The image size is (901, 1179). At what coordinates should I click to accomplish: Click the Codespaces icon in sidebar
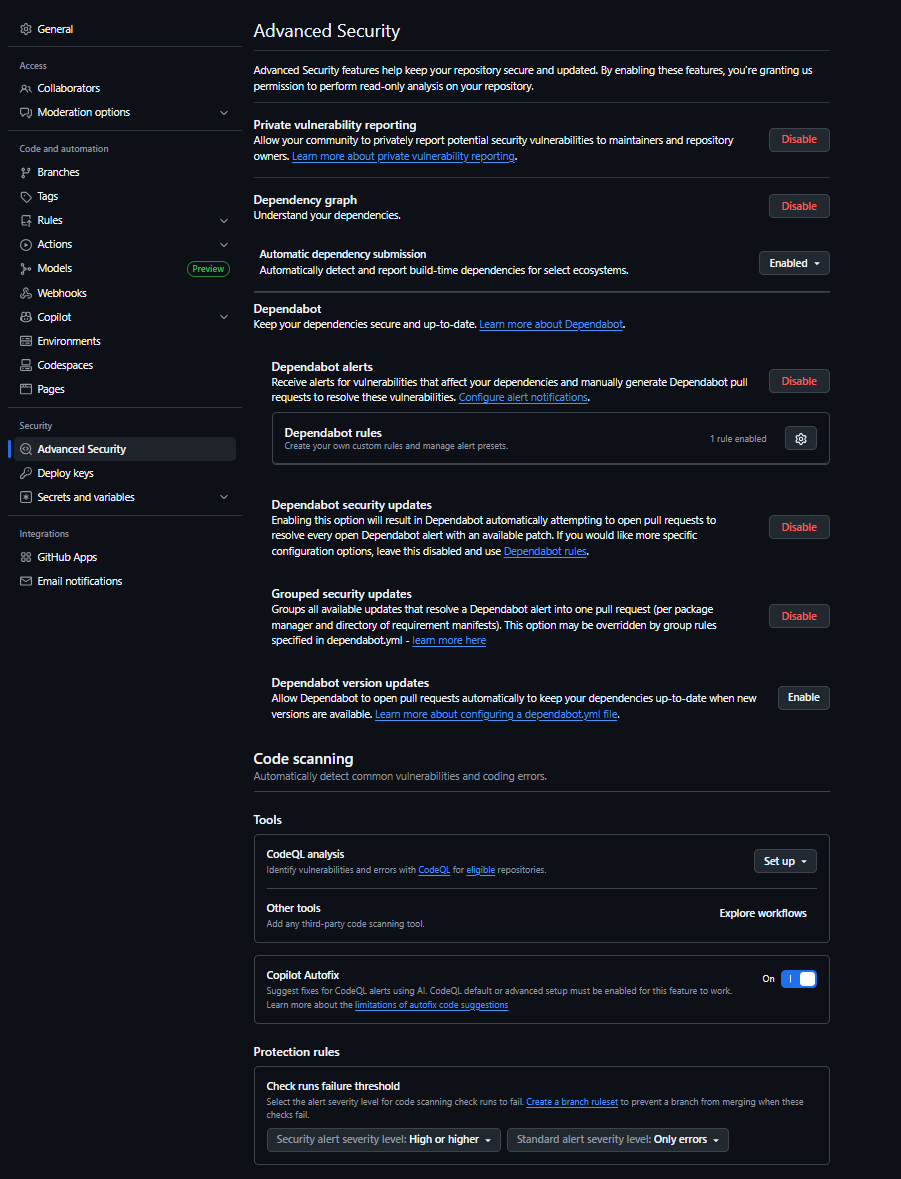[x=26, y=365]
